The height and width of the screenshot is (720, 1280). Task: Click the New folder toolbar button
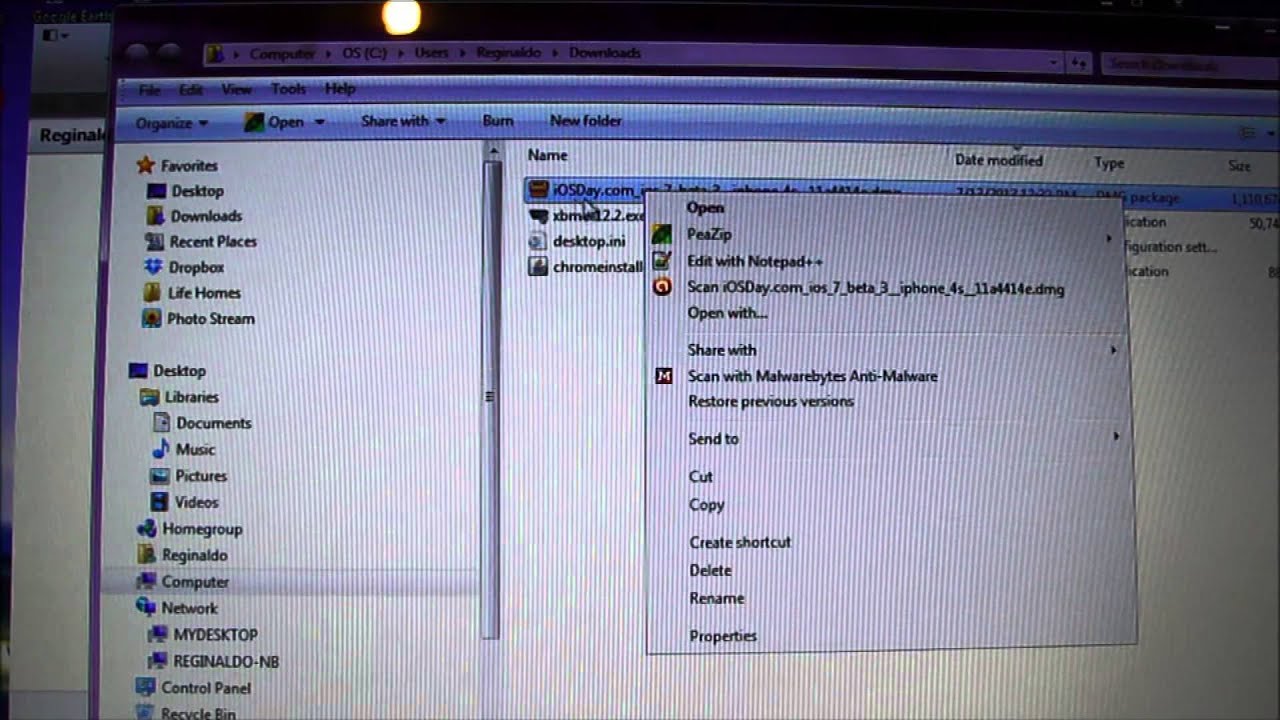(x=586, y=120)
